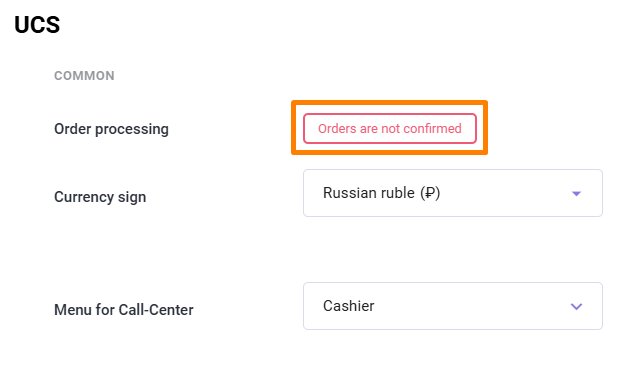
Task: Click the 'Orders are not confirmed' button
Action: click(x=390, y=128)
